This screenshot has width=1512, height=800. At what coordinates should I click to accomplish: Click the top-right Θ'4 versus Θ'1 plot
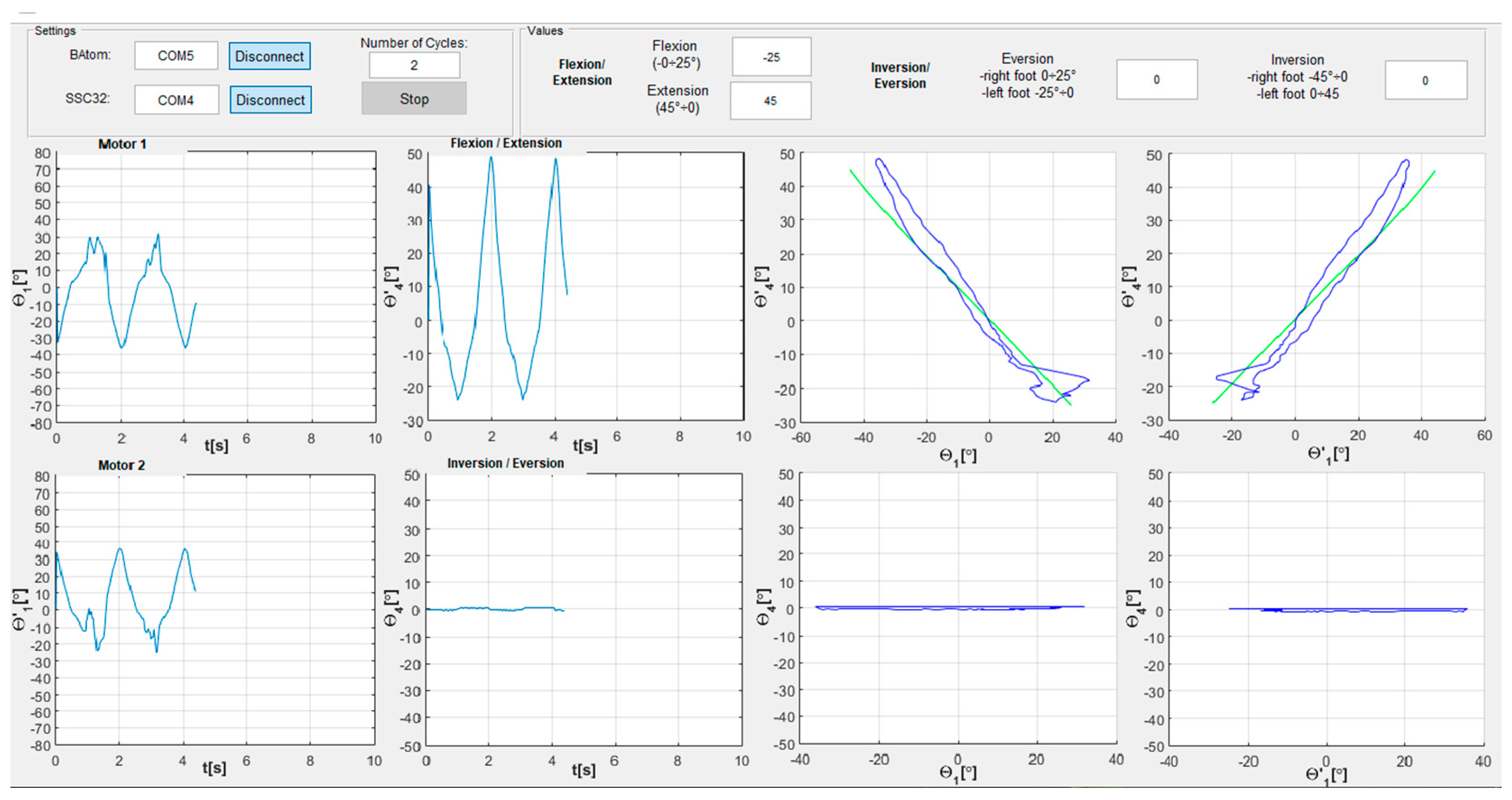1326,287
